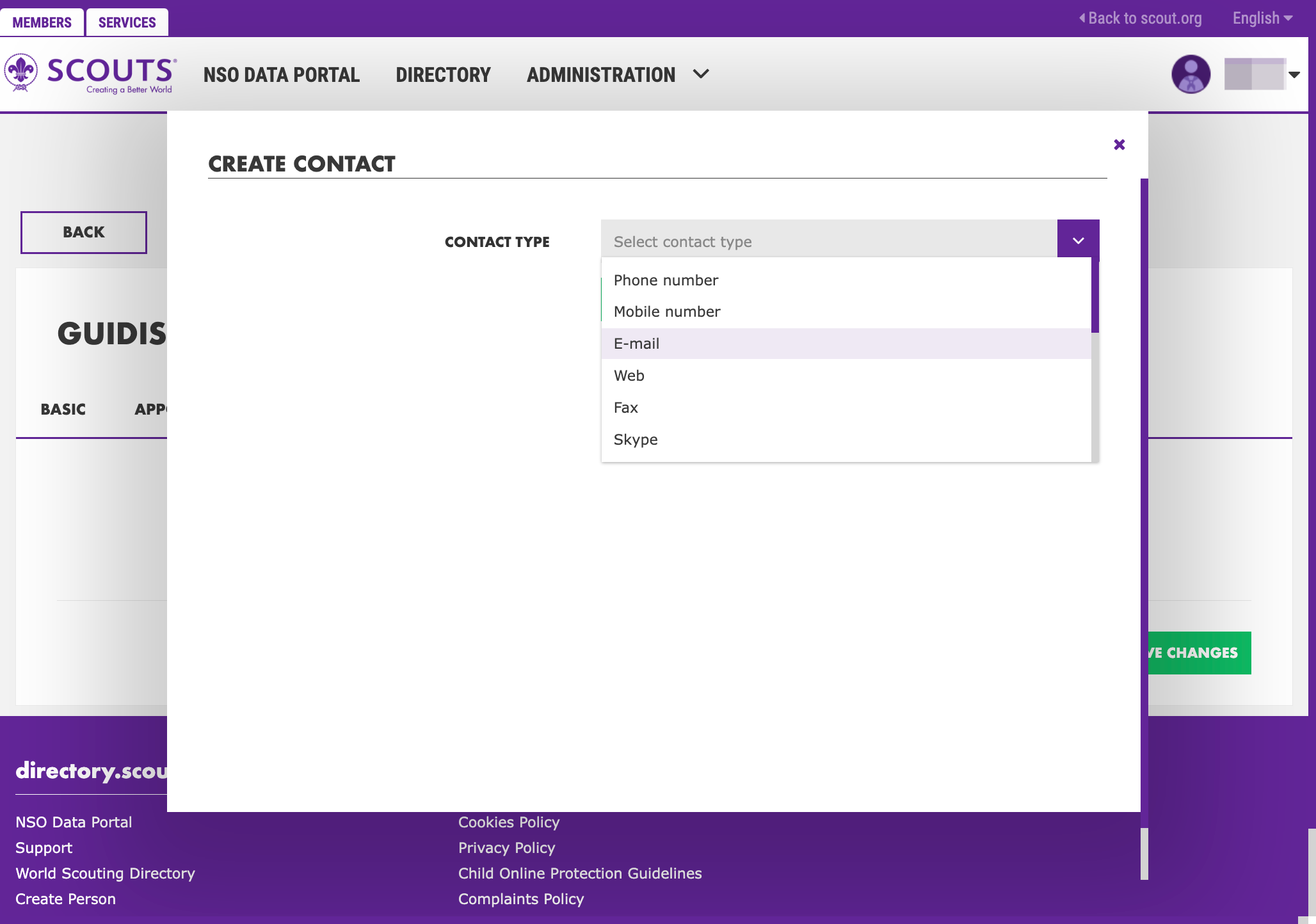Image resolution: width=1316 pixels, height=924 pixels.
Task: Expand the Administration menu chevron
Action: [701, 74]
